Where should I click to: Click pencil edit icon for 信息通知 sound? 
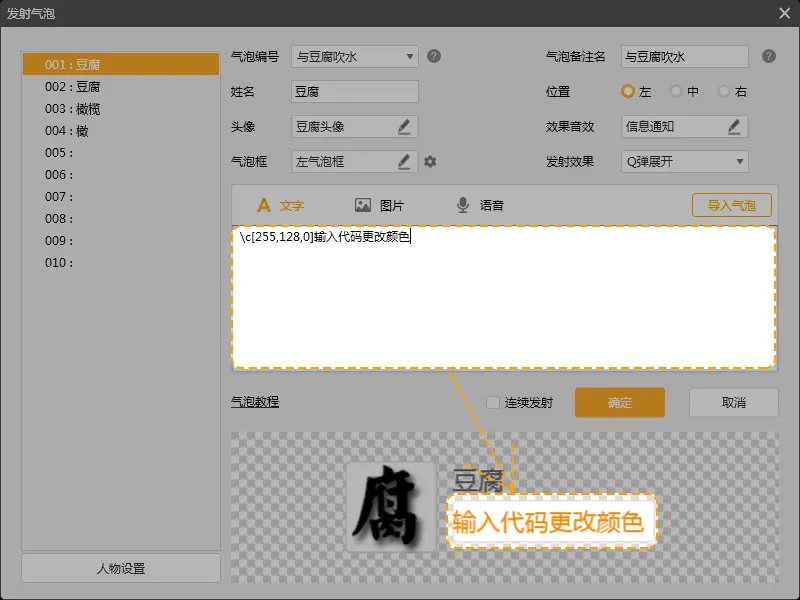tap(734, 126)
